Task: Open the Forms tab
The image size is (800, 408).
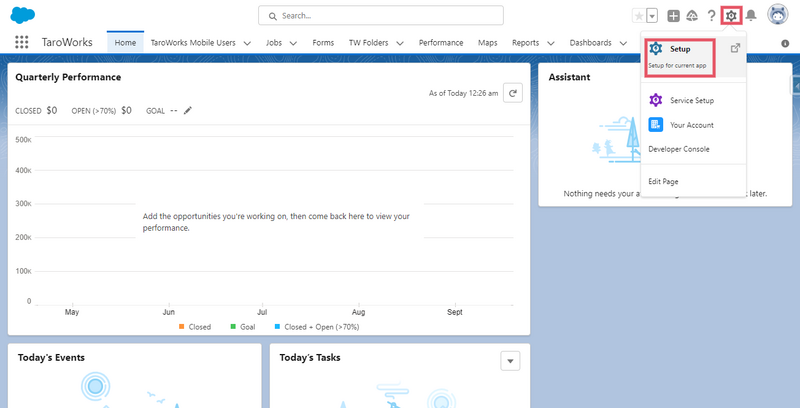Action: (x=323, y=43)
